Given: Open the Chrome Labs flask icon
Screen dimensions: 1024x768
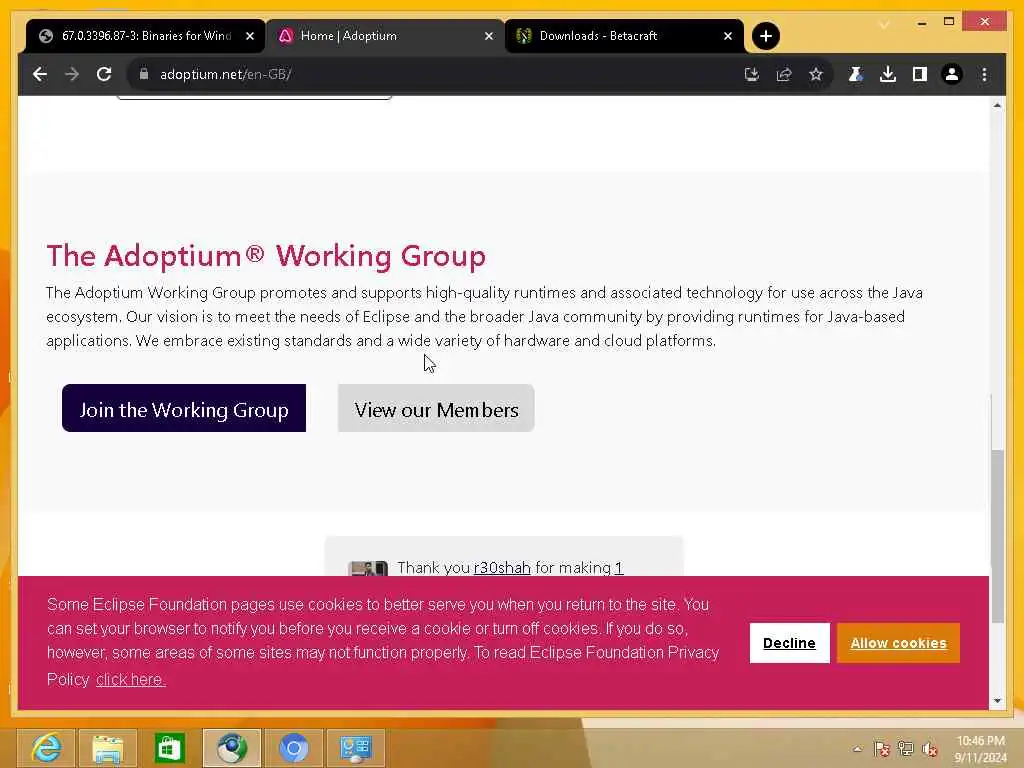Looking at the screenshot, I should pyautogui.click(x=856, y=74).
